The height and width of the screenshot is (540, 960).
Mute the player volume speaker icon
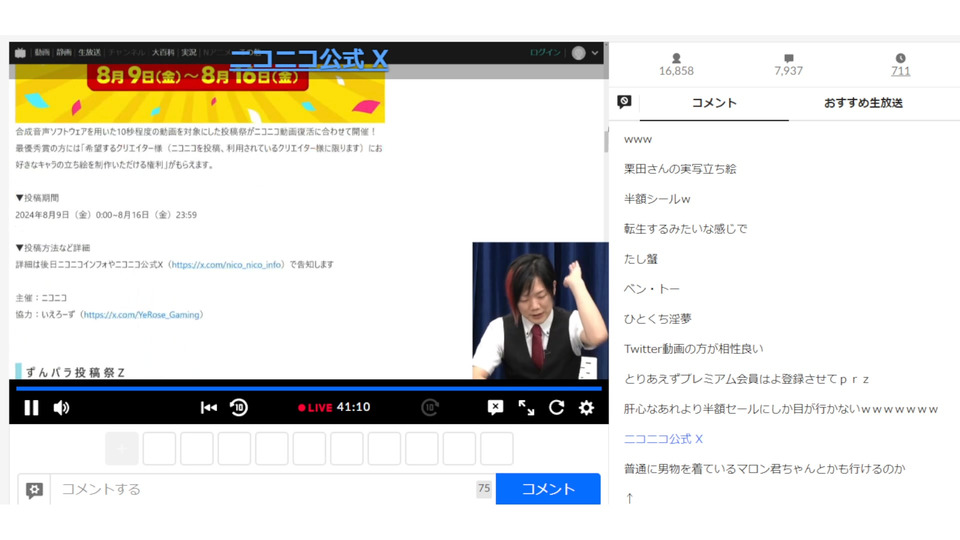[61, 408]
